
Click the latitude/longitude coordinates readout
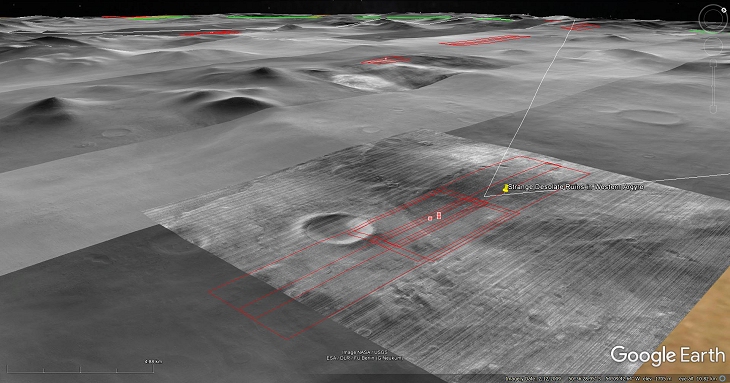603,378
